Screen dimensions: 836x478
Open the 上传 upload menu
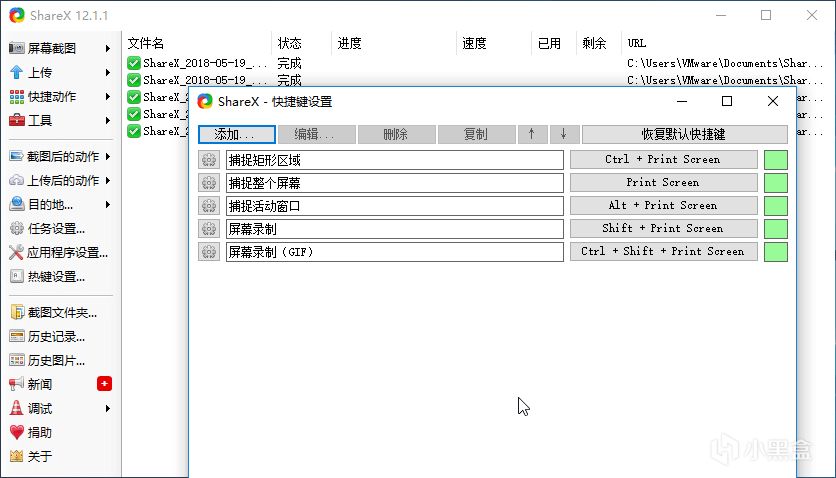[60, 72]
